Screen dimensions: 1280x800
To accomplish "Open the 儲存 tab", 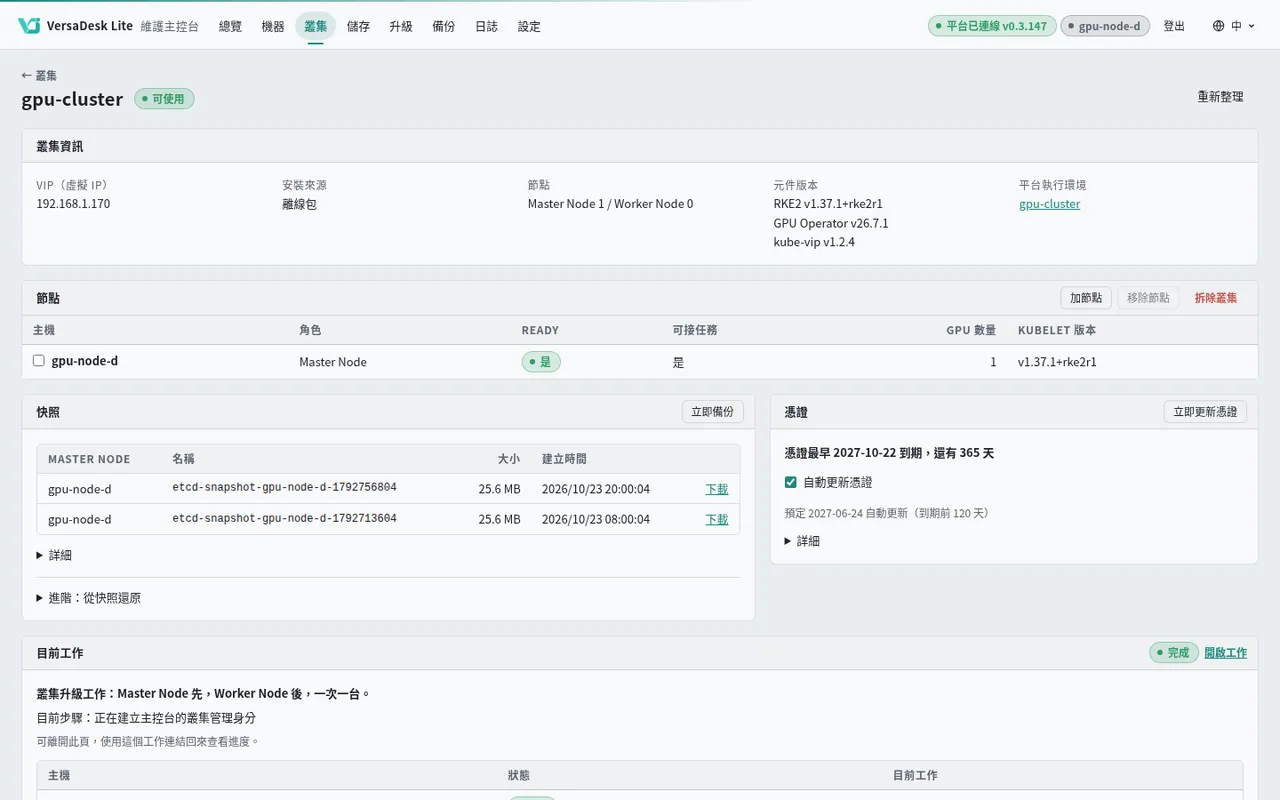I will point(358,26).
